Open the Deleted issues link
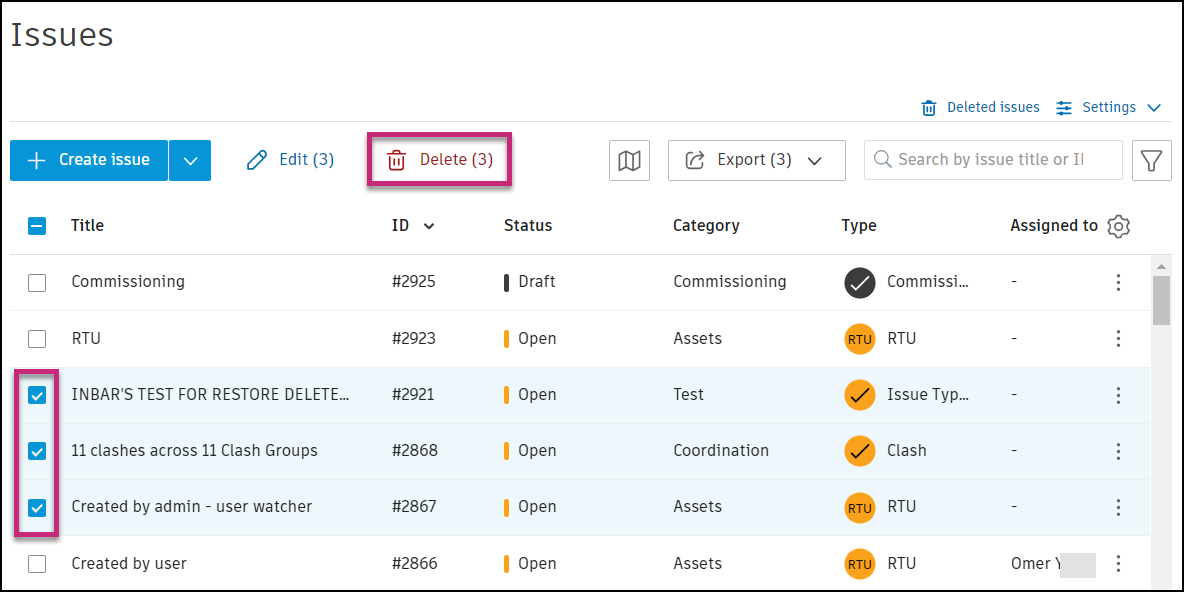 981,107
